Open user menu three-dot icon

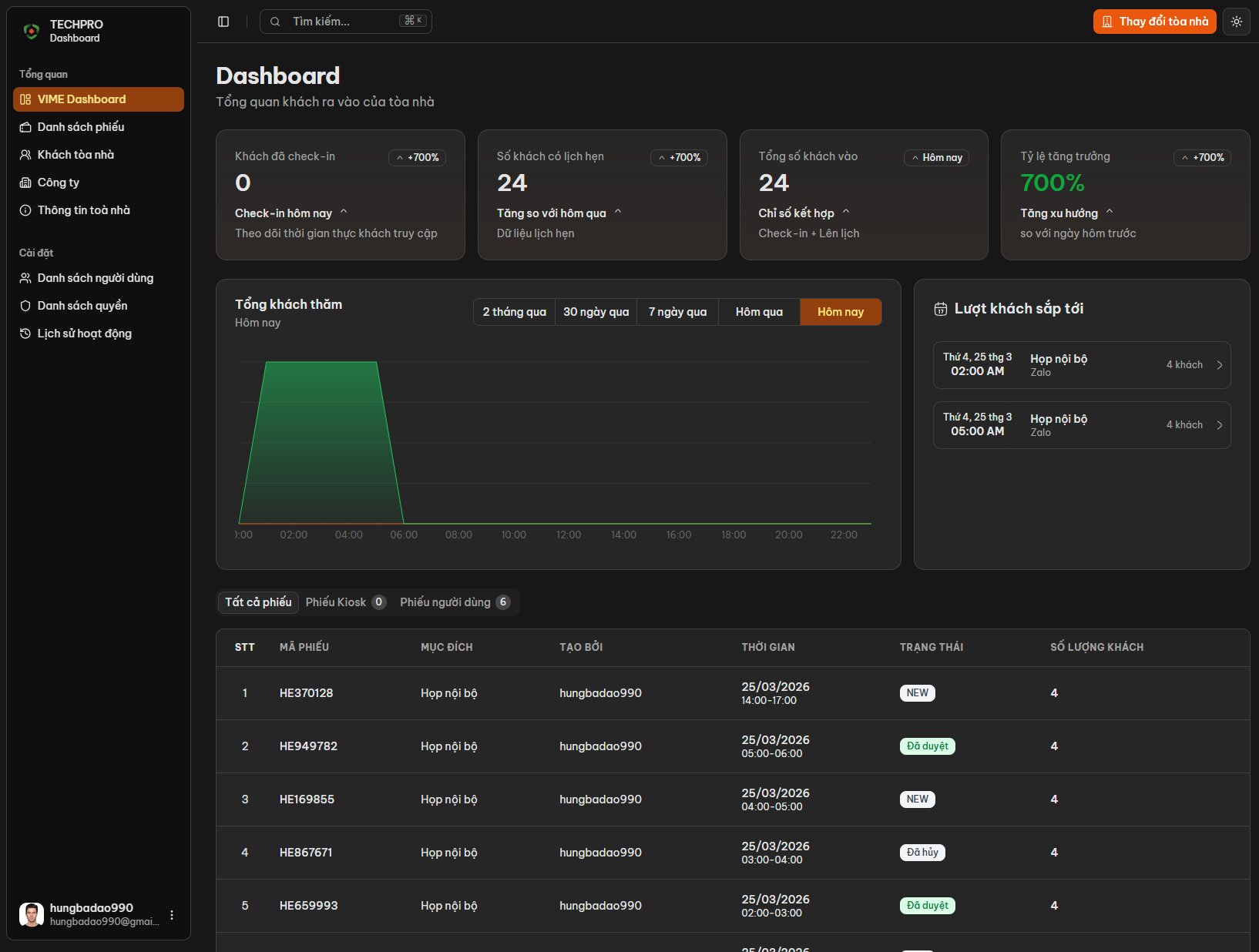point(172,915)
